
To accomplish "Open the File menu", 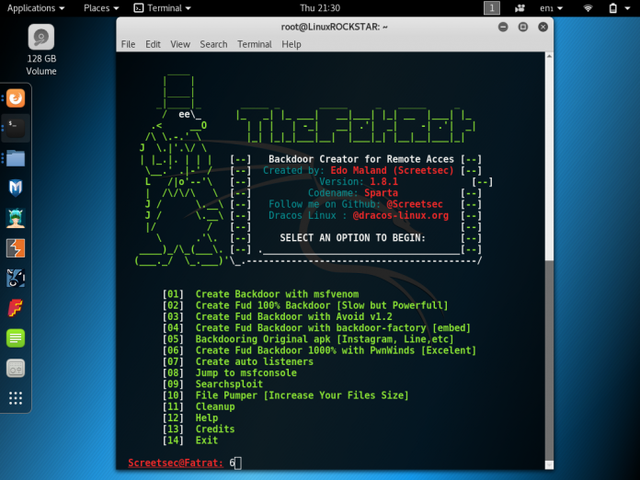I will (128, 44).
